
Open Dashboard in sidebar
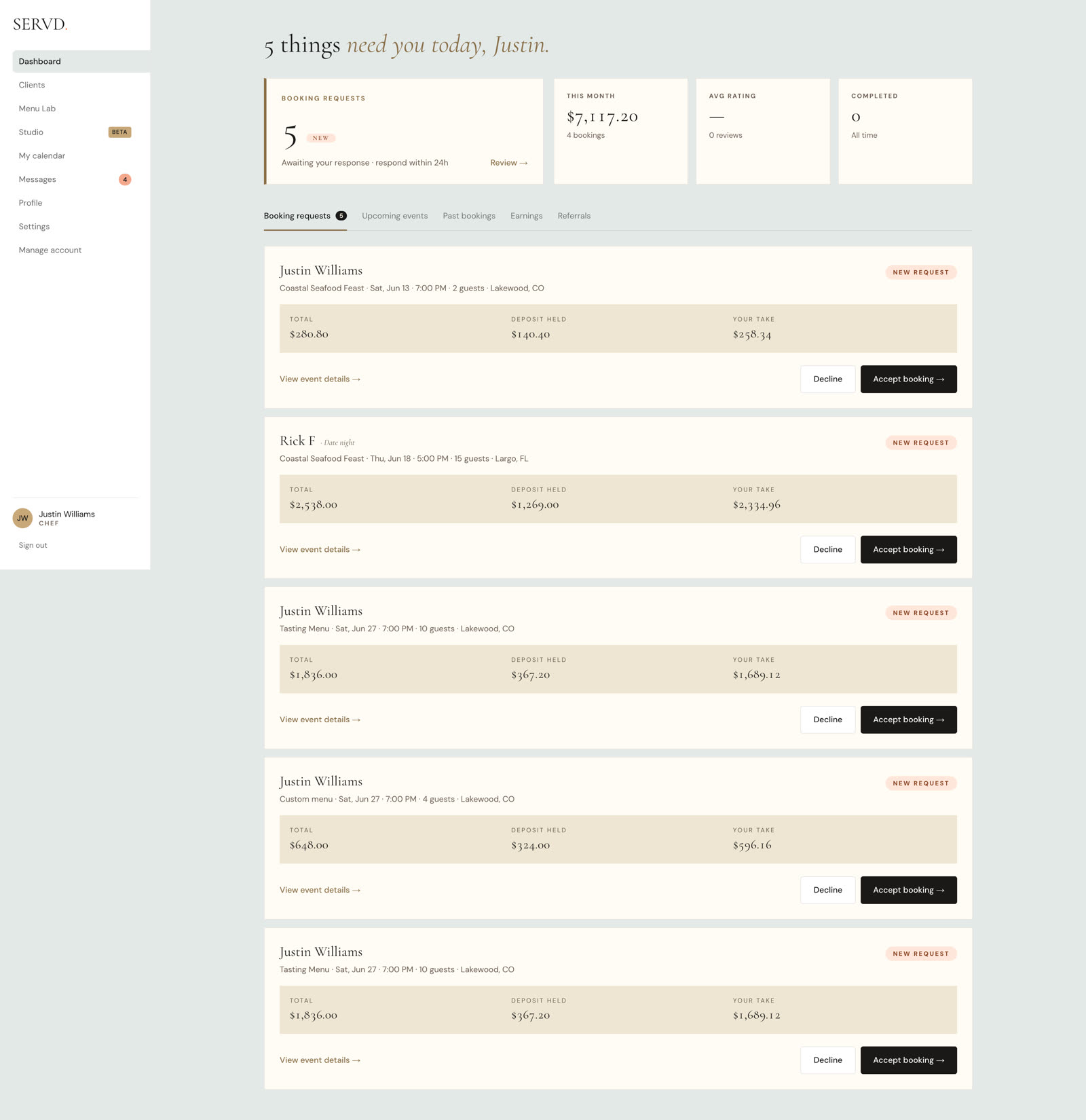81,61
